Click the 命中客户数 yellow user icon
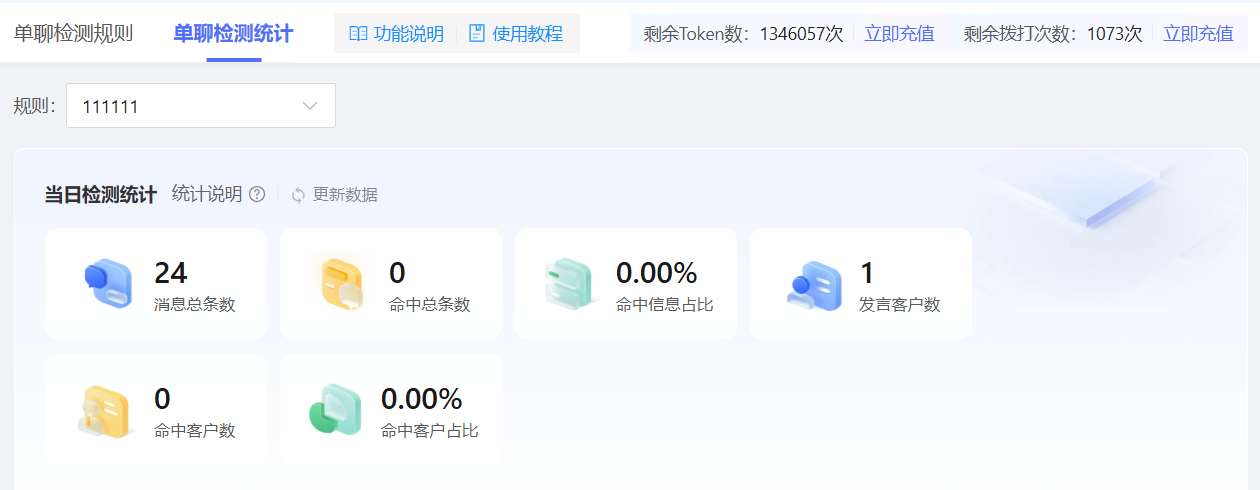 [x=105, y=411]
